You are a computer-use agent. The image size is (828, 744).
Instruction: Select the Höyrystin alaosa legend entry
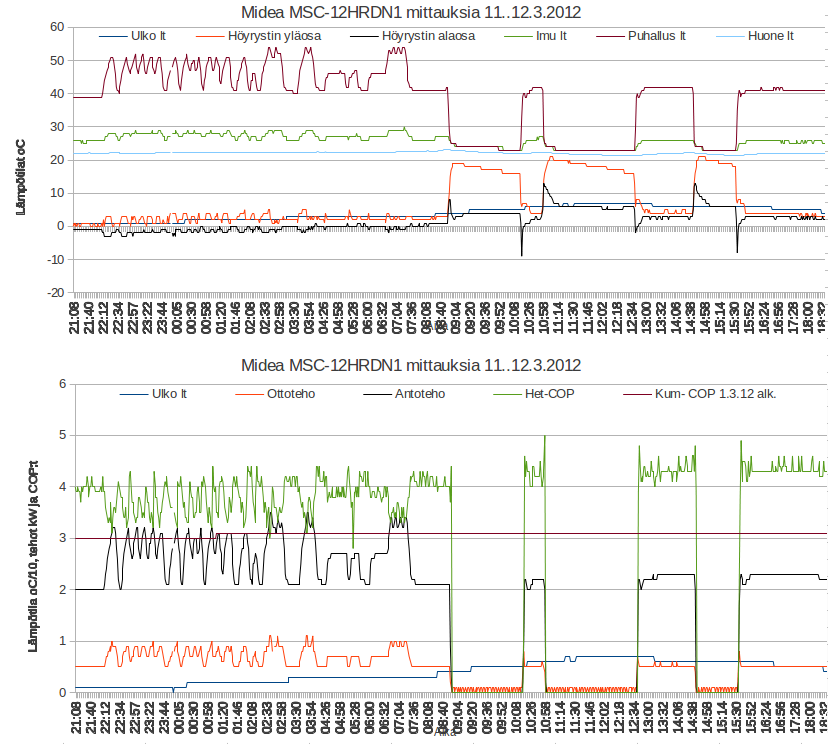point(412,36)
